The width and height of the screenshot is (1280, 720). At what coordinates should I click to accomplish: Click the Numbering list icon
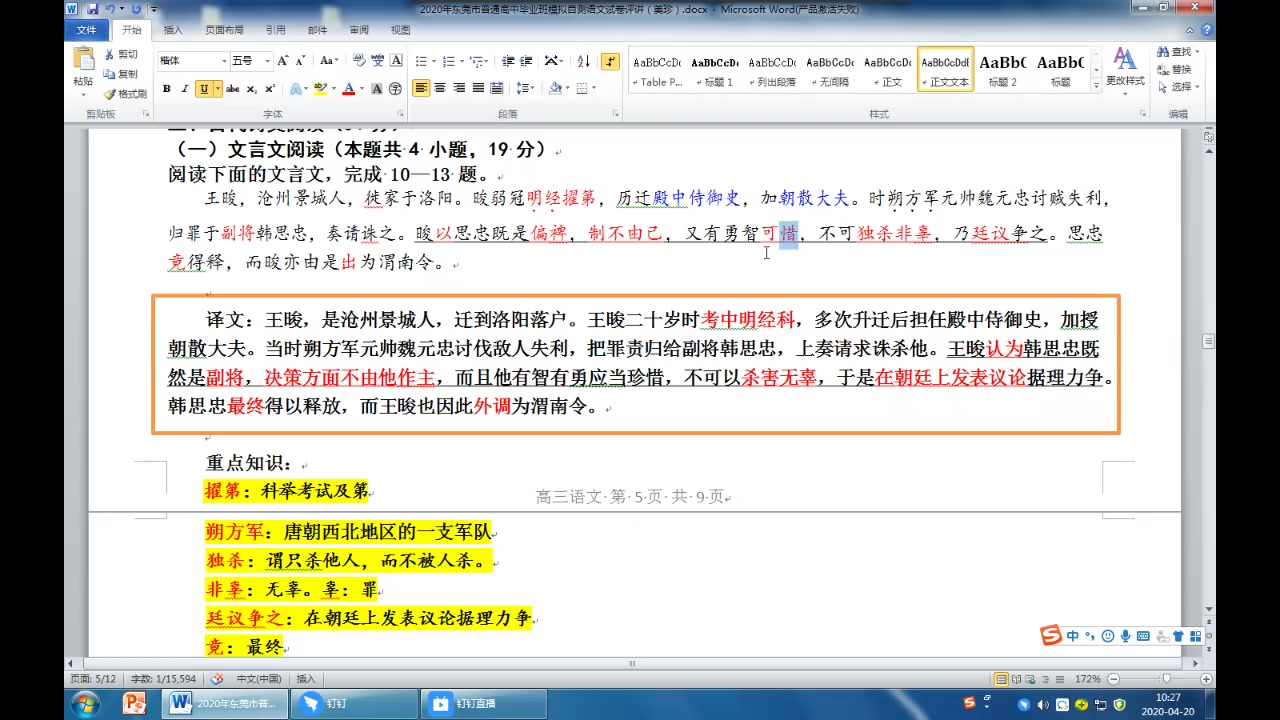(x=449, y=61)
